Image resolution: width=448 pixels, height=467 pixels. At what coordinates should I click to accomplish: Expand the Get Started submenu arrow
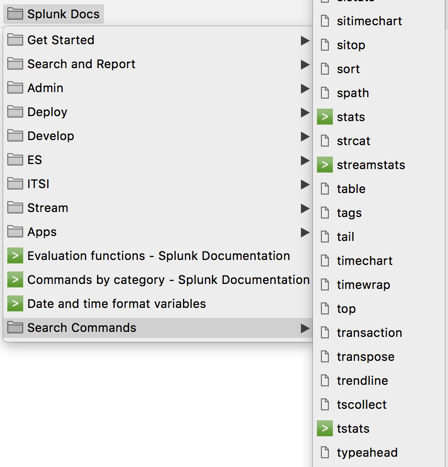pos(305,40)
